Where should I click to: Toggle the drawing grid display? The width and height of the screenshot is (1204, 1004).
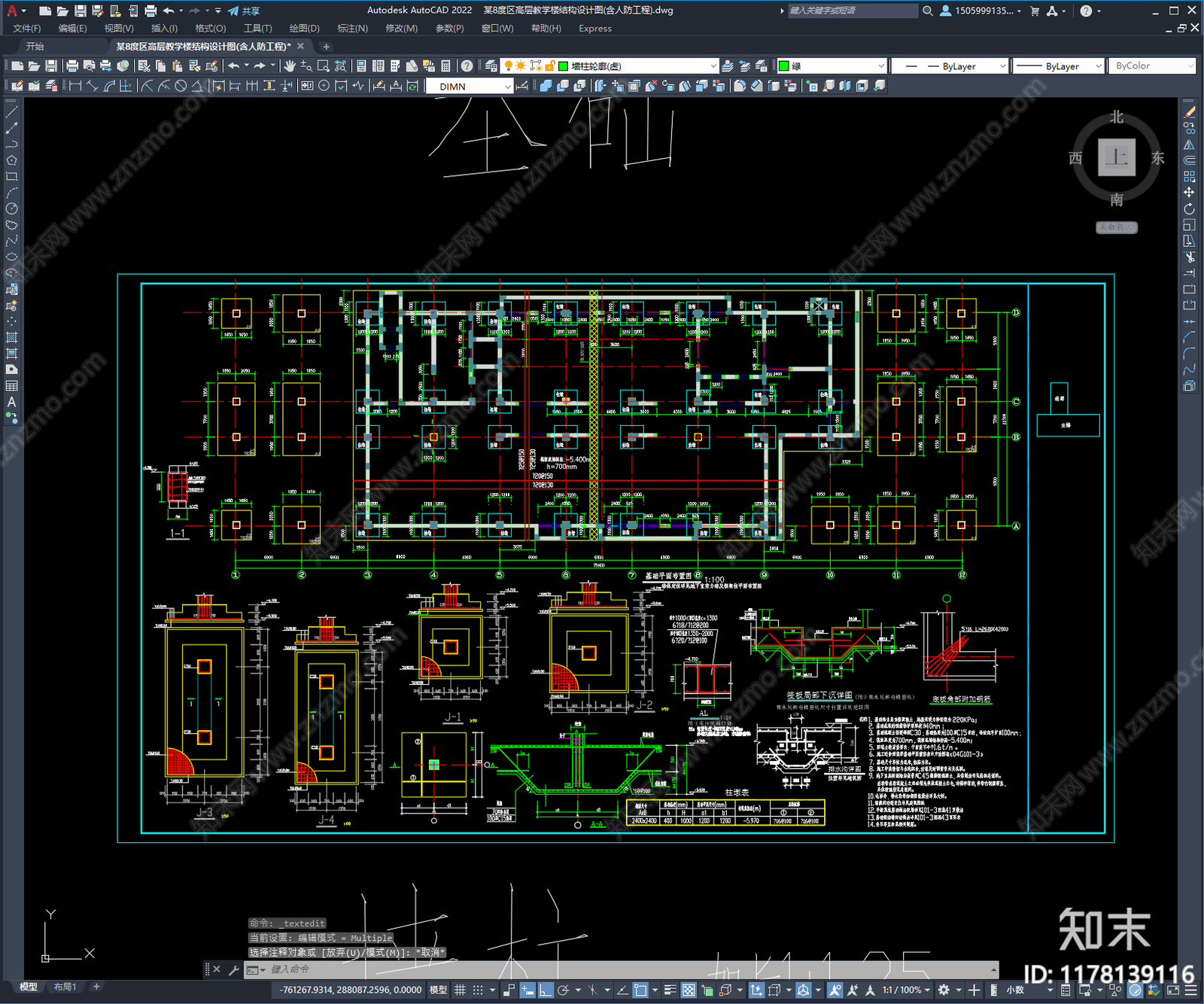(x=460, y=990)
